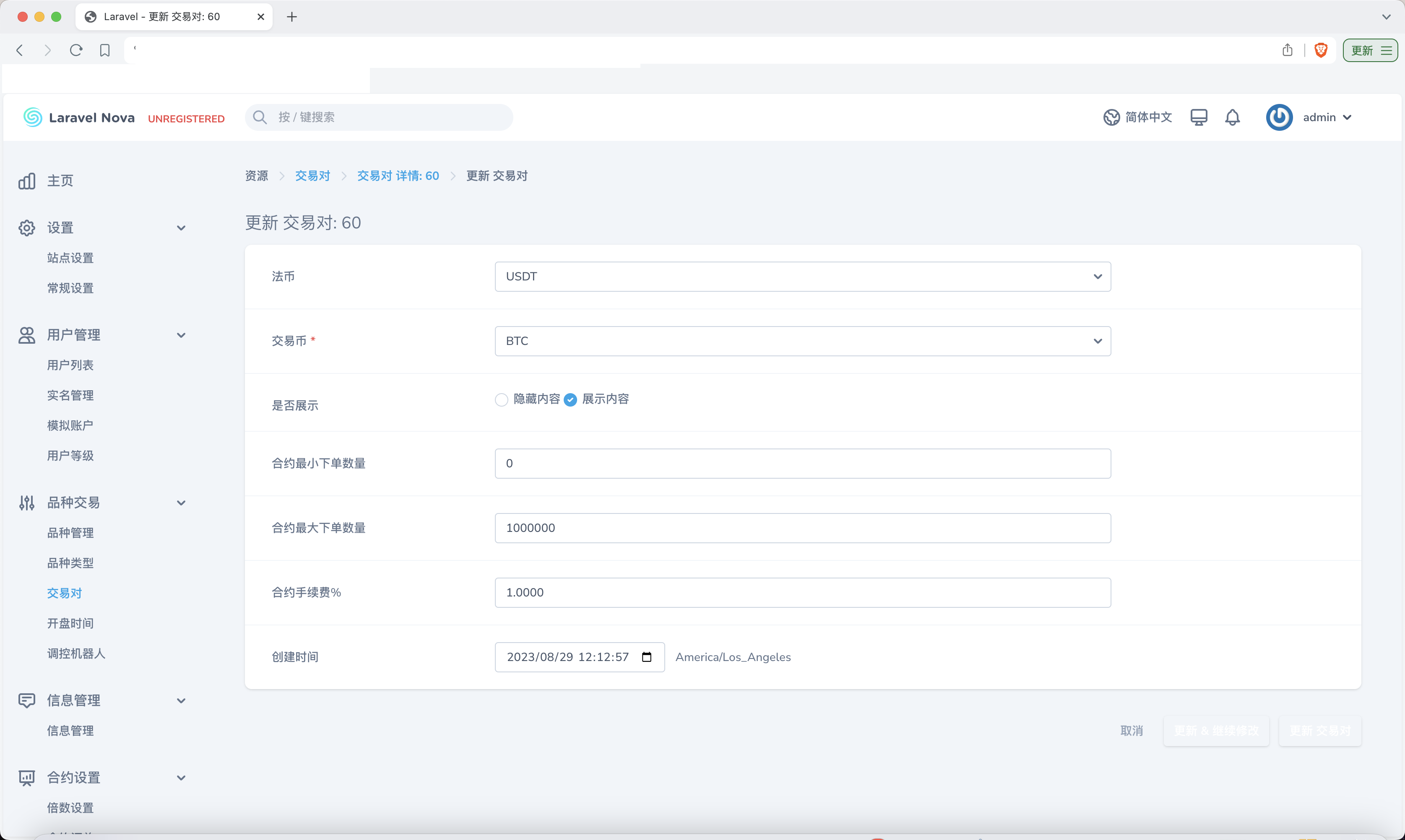Collapse the 品种交易 section chevron
Viewport: 1405px width, 840px height.
click(x=181, y=503)
